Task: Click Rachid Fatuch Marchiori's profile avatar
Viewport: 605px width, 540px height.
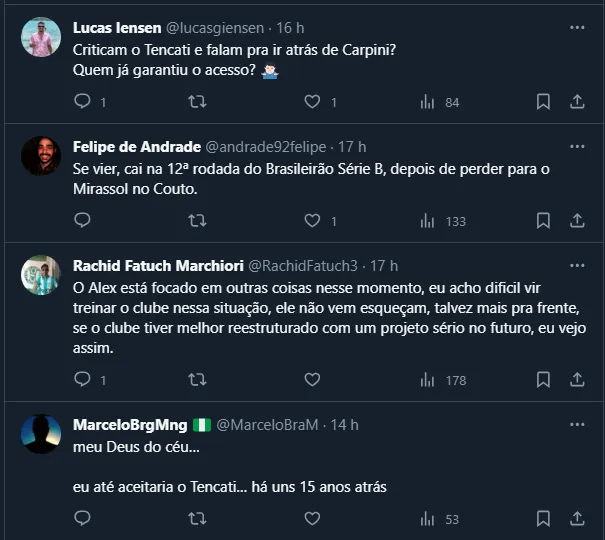Action: tap(41, 275)
